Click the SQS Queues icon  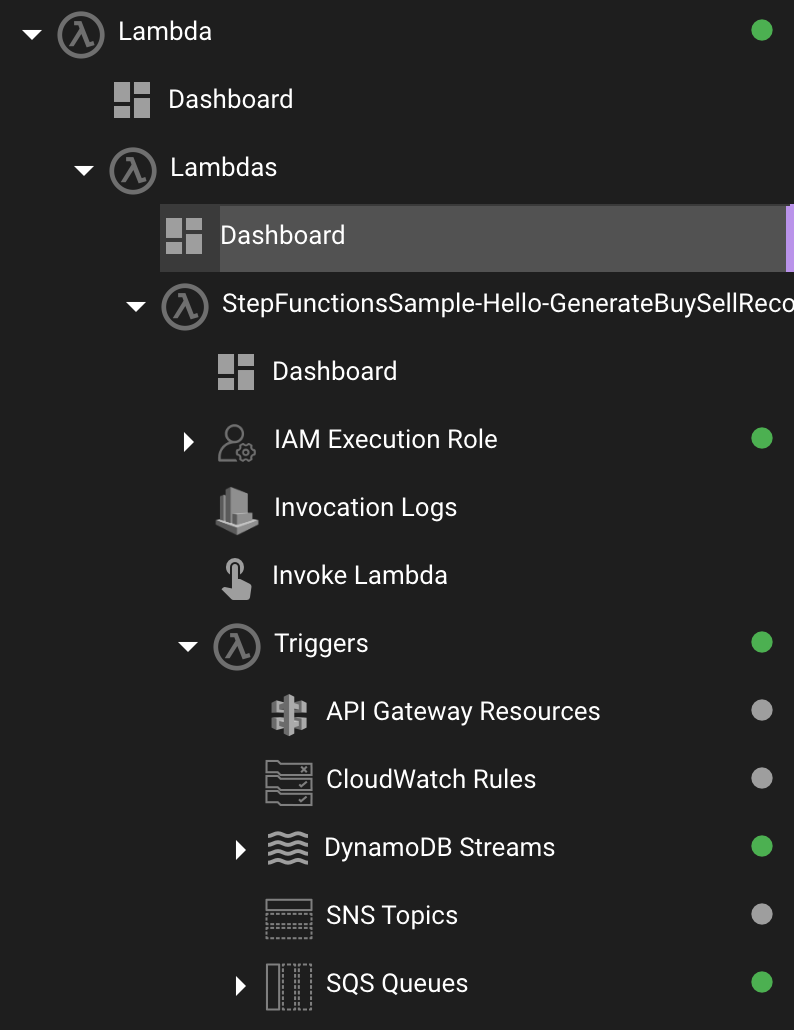(x=289, y=986)
